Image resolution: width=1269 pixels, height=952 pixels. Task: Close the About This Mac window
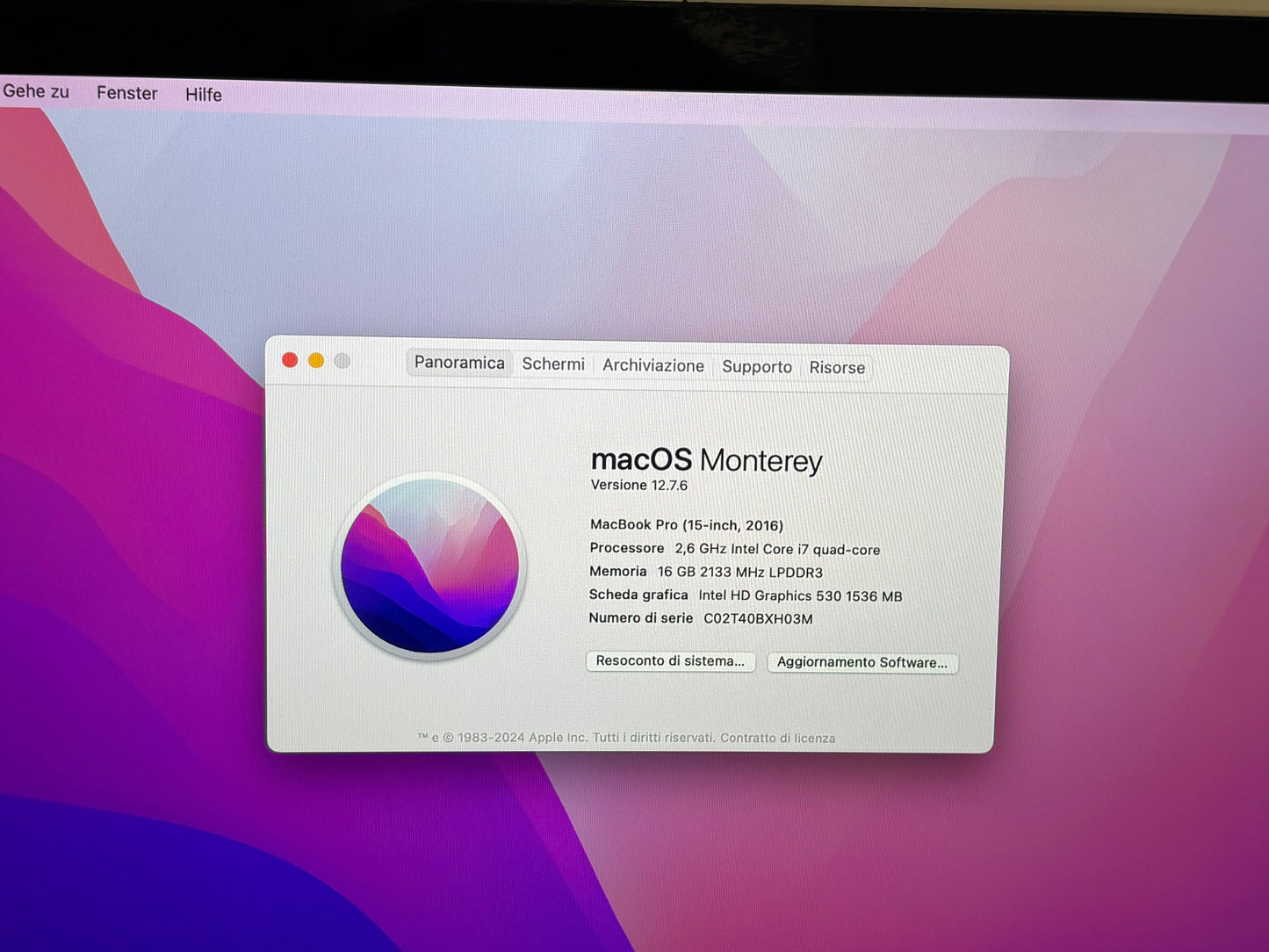click(290, 360)
